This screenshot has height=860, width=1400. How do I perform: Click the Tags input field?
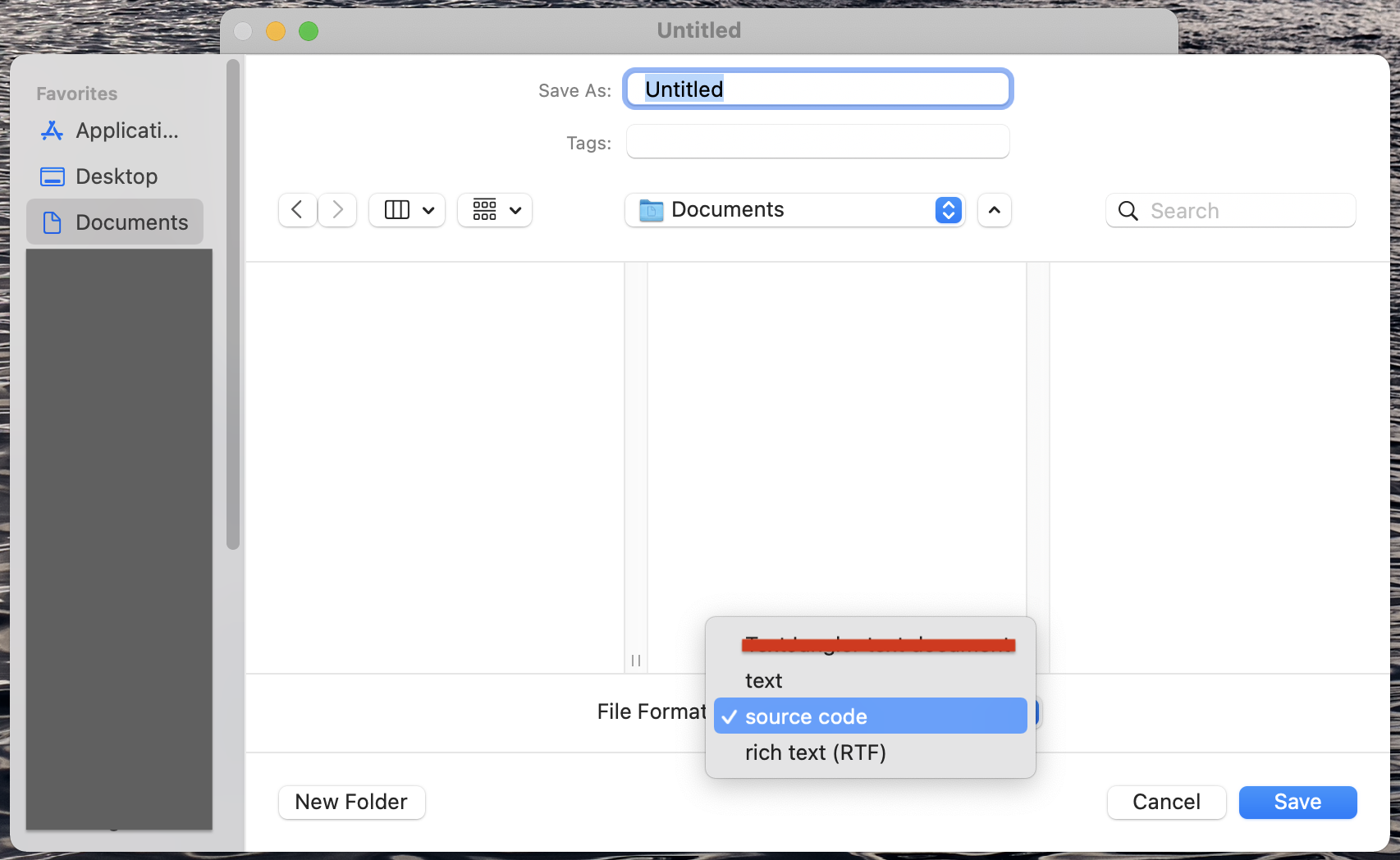pyautogui.click(x=818, y=142)
